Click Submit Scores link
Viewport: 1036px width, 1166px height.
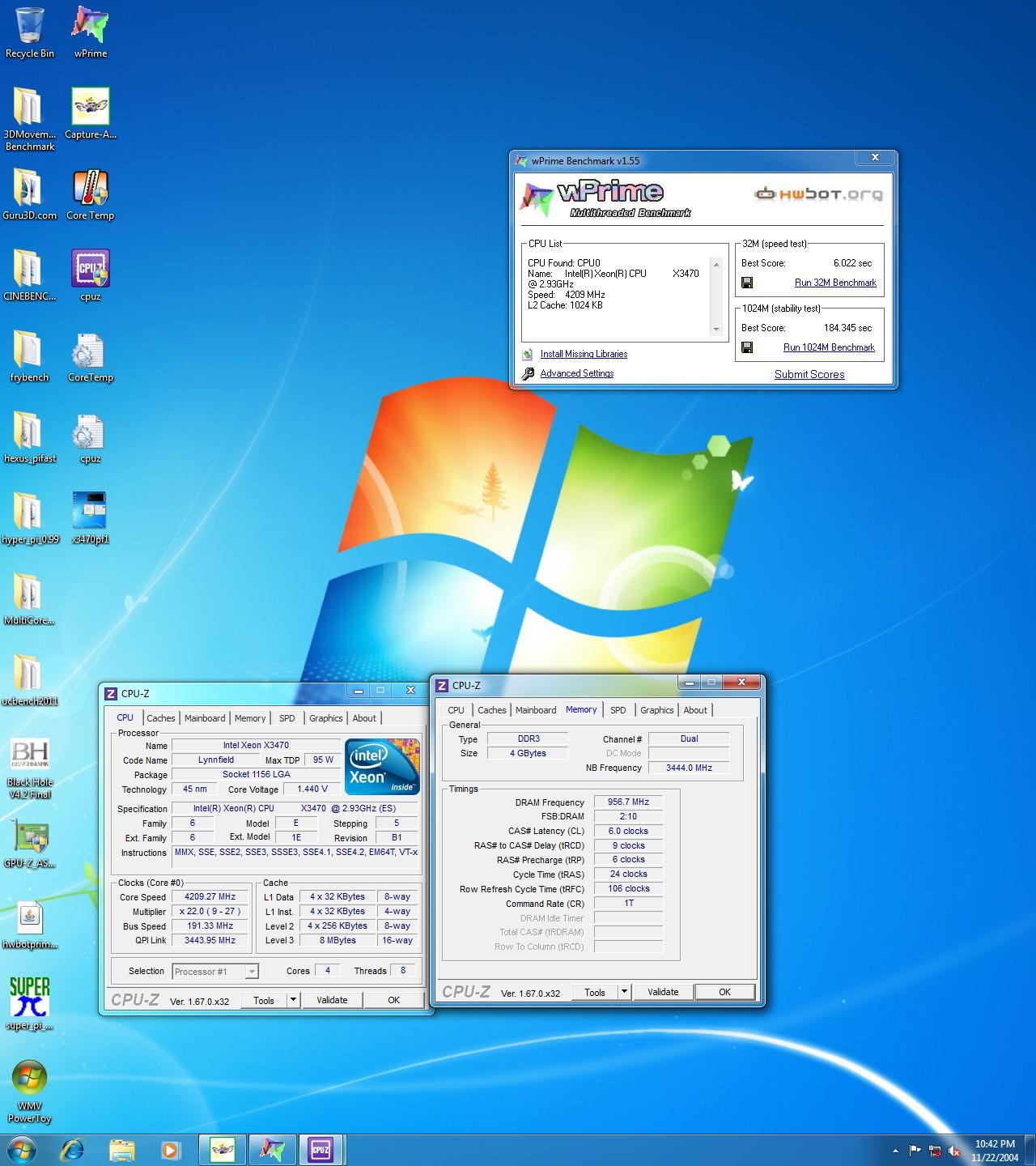(x=809, y=374)
